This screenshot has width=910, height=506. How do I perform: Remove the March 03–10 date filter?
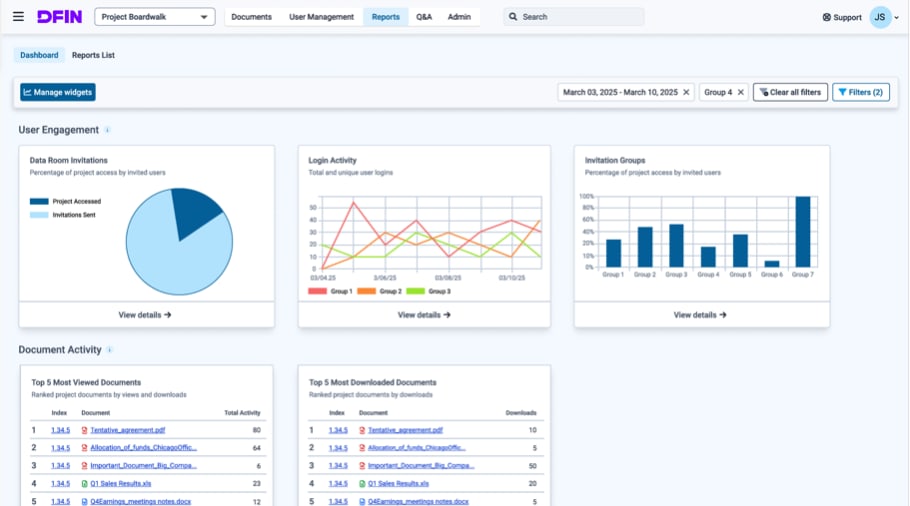coord(686,92)
